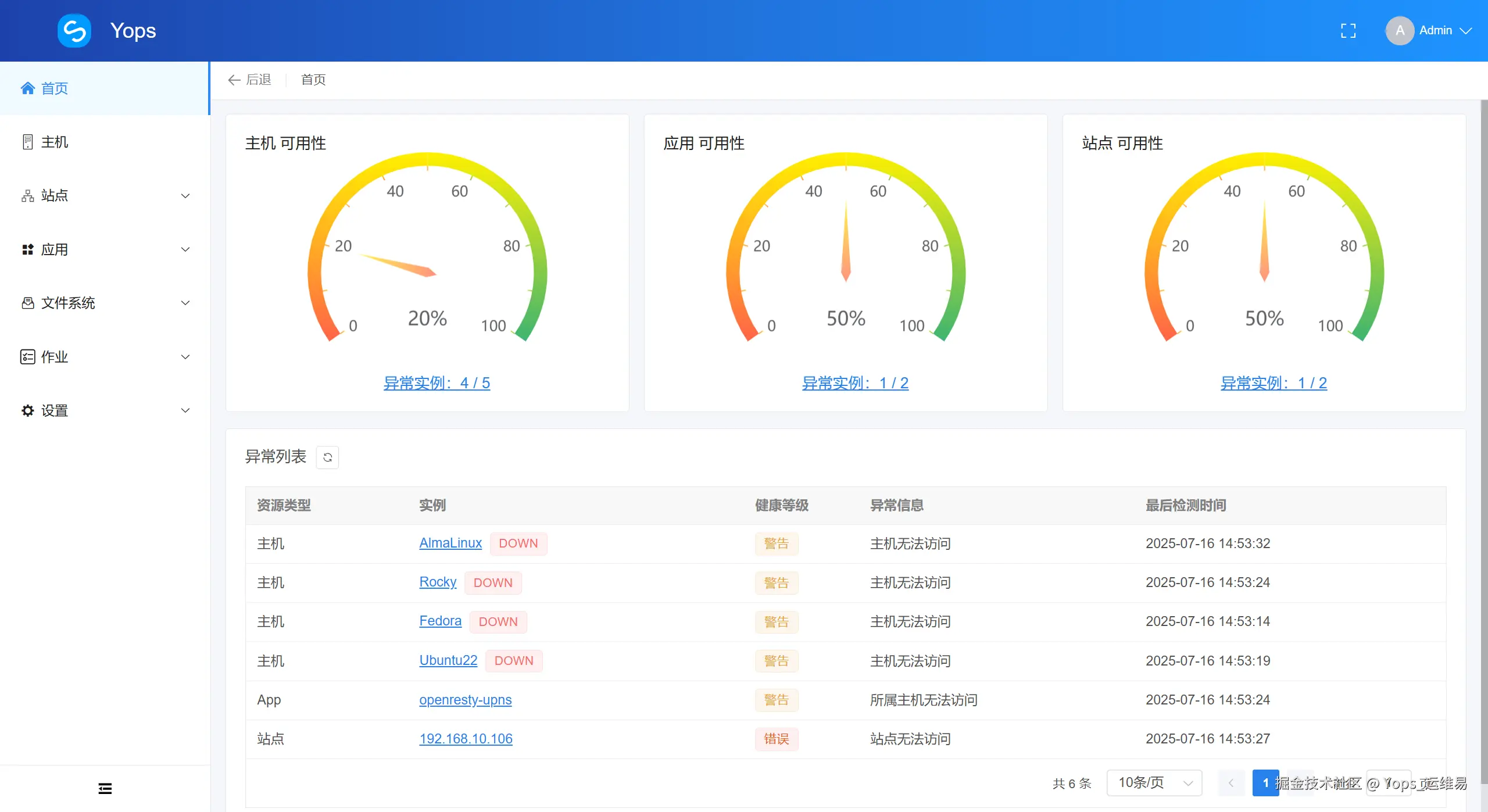The width and height of the screenshot is (1488, 812).
Task: Click the 后退 back arrow
Action: [235, 80]
